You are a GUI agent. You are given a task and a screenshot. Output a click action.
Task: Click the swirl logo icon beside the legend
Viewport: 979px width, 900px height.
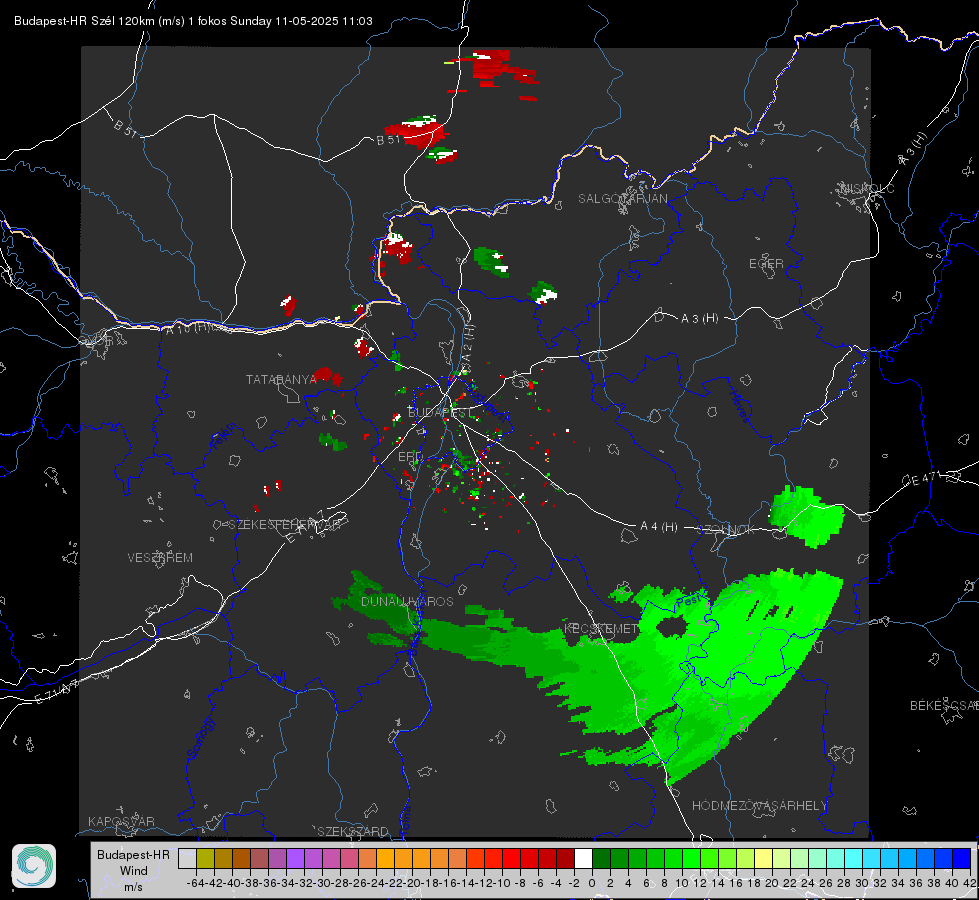[x=34, y=866]
